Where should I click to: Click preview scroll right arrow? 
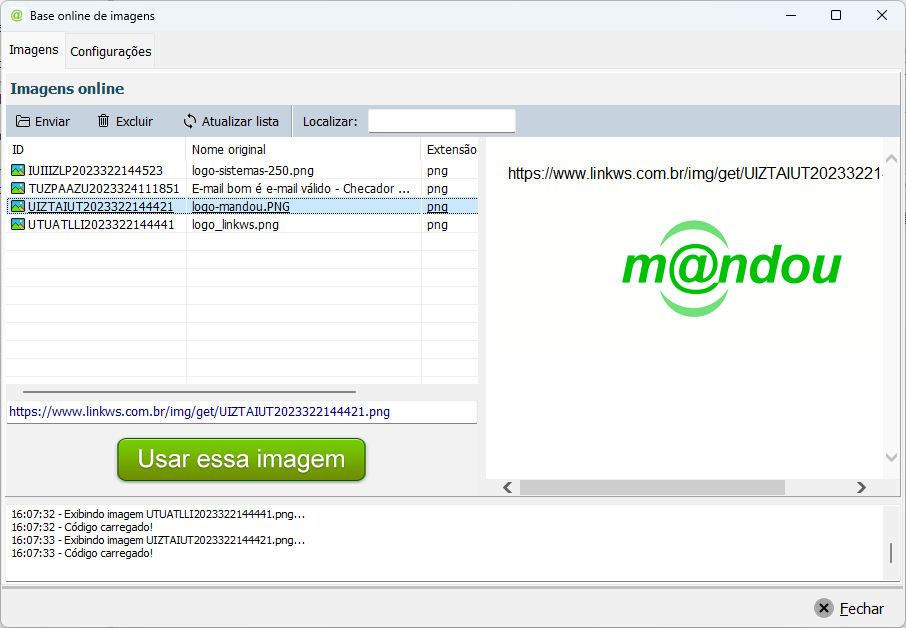point(861,487)
